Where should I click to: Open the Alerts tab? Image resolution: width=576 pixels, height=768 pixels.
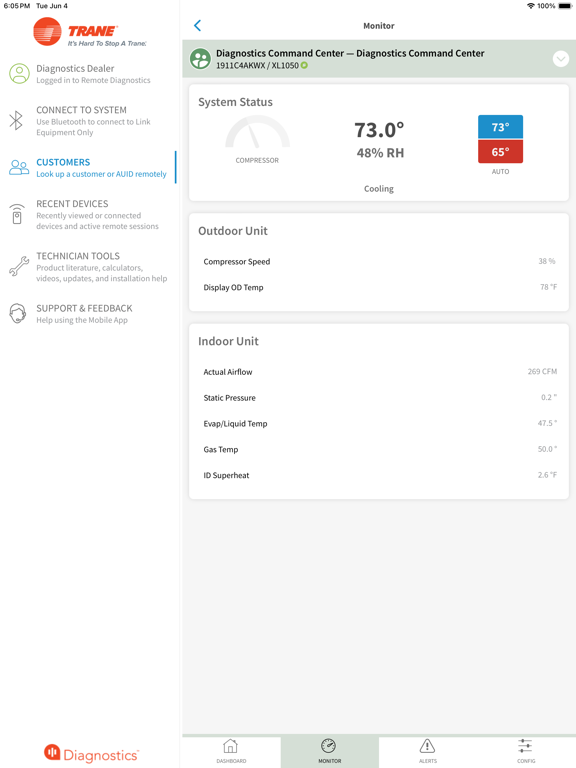(428, 751)
